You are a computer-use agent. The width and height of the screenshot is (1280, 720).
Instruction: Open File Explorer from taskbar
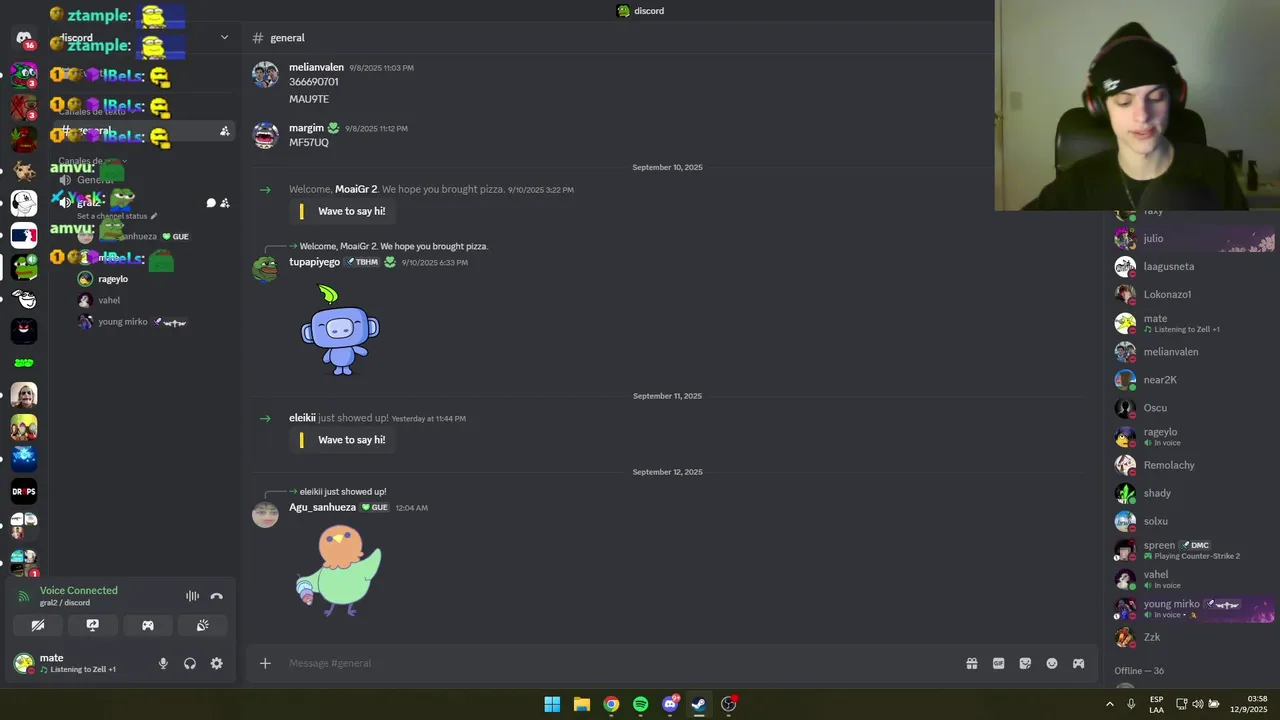[581, 704]
